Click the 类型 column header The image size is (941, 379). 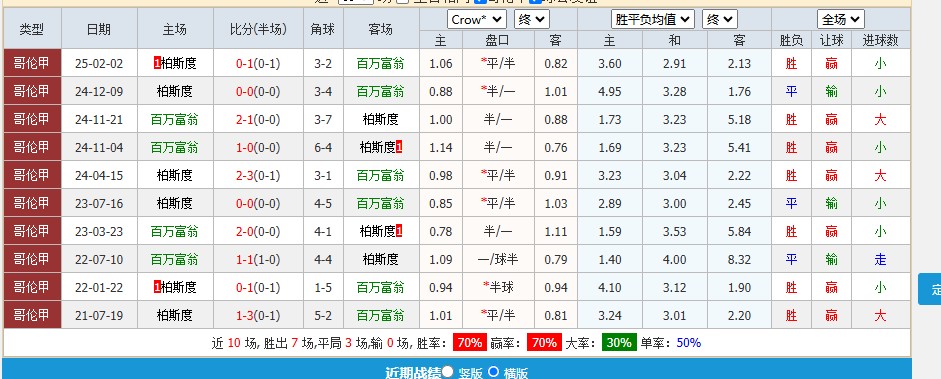tap(32, 29)
